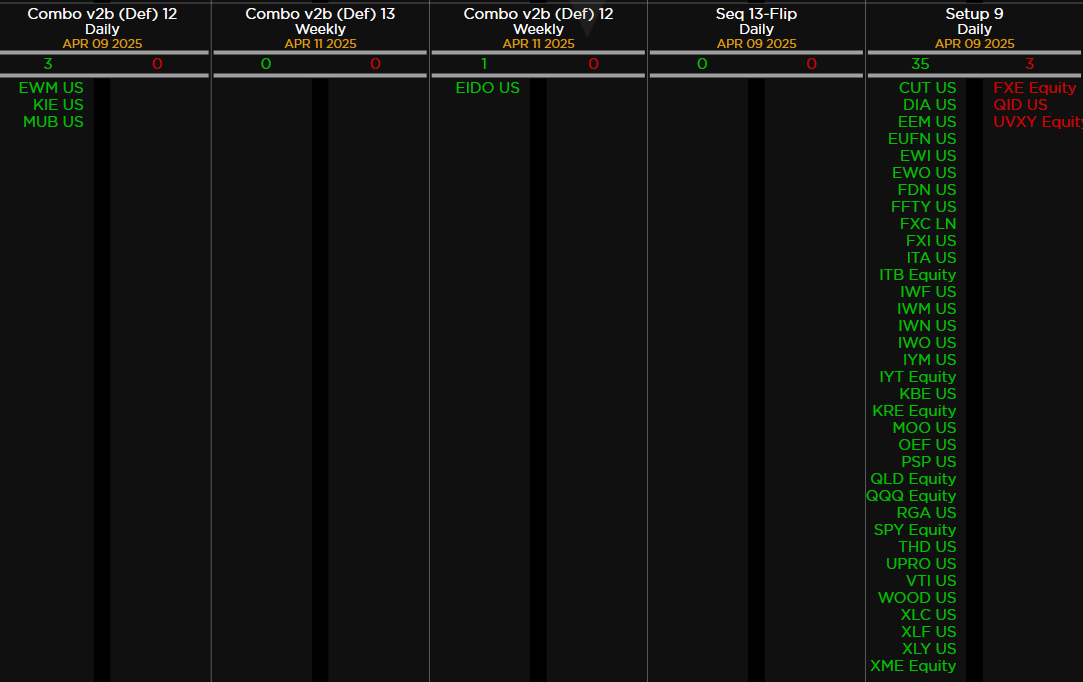Click the OEF US ticker
Image resolution: width=1083 pixels, height=682 pixels.
coord(928,445)
